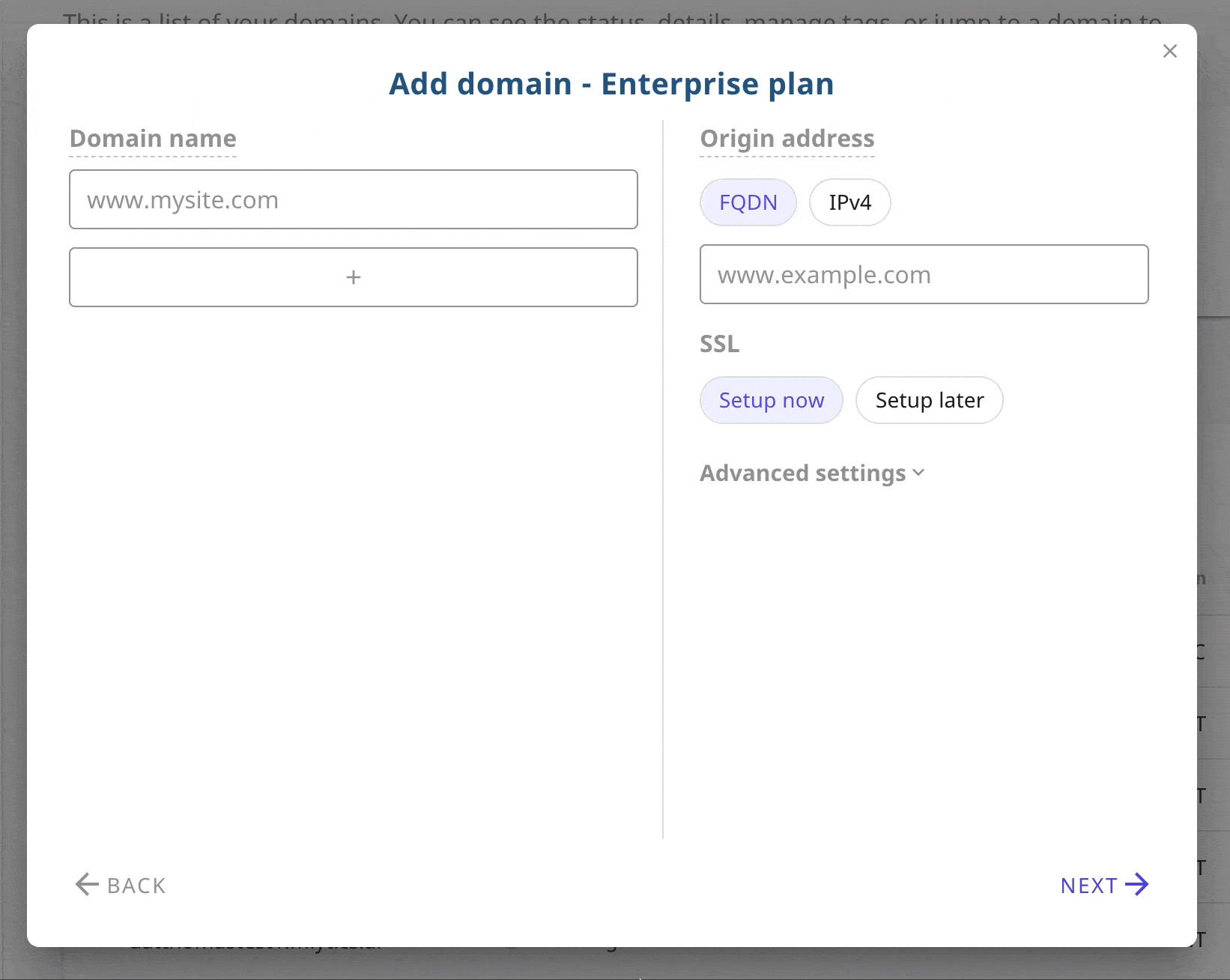Viewport: 1230px width, 980px height.
Task: Choose Setup now for SSL
Action: (x=772, y=400)
